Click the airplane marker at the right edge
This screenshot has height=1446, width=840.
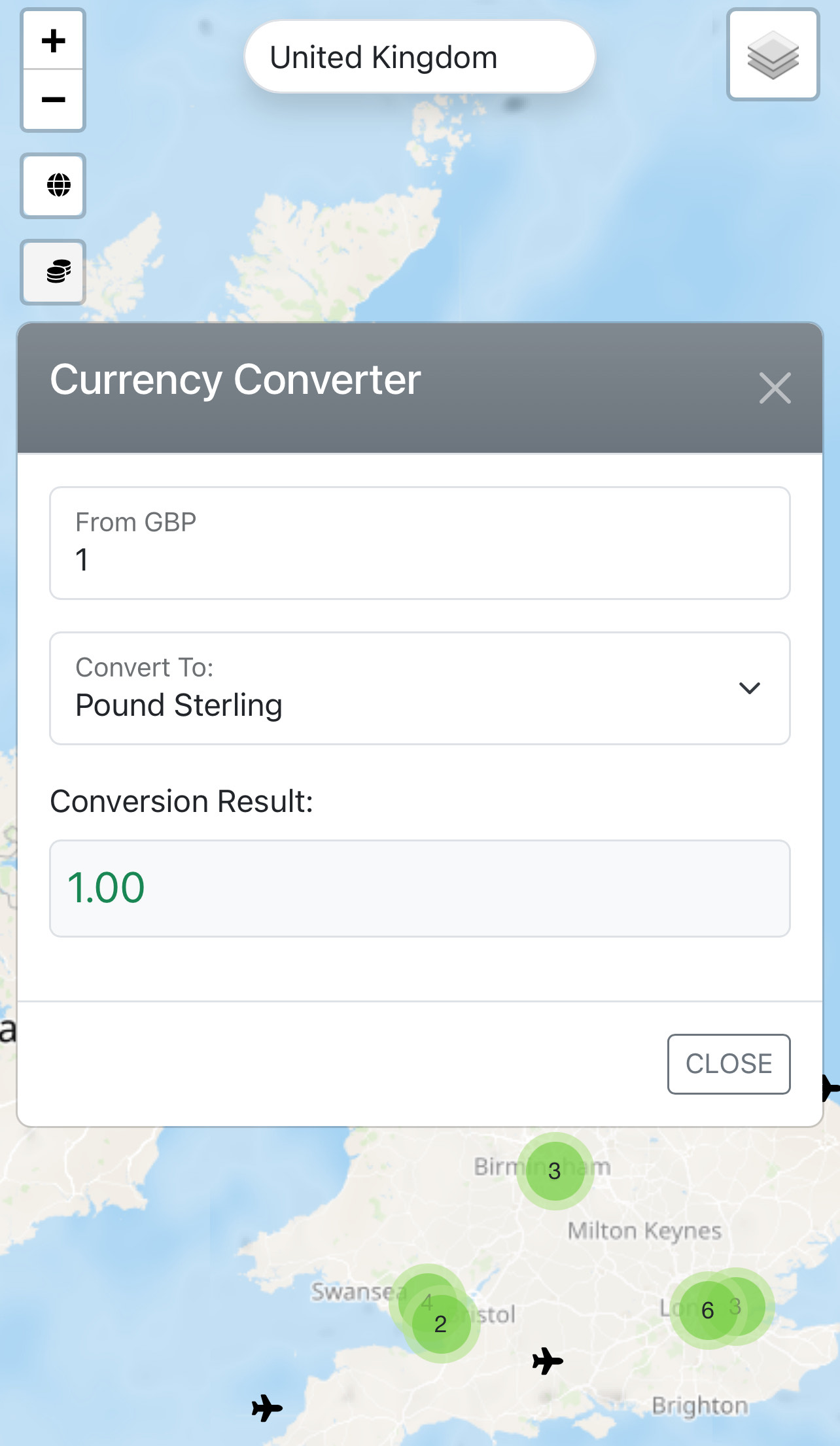click(x=830, y=1089)
